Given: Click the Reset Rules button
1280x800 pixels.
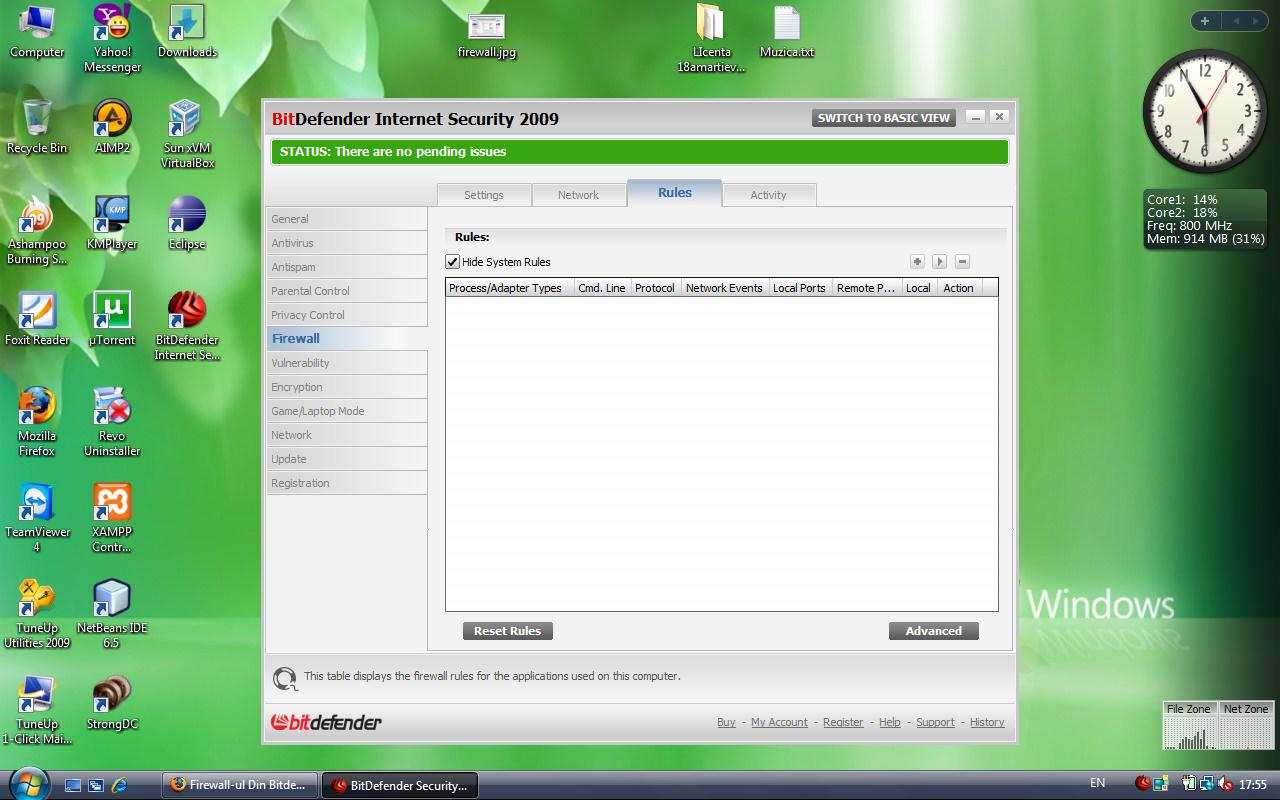Looking at the screenshot, I should click(507, 631).
